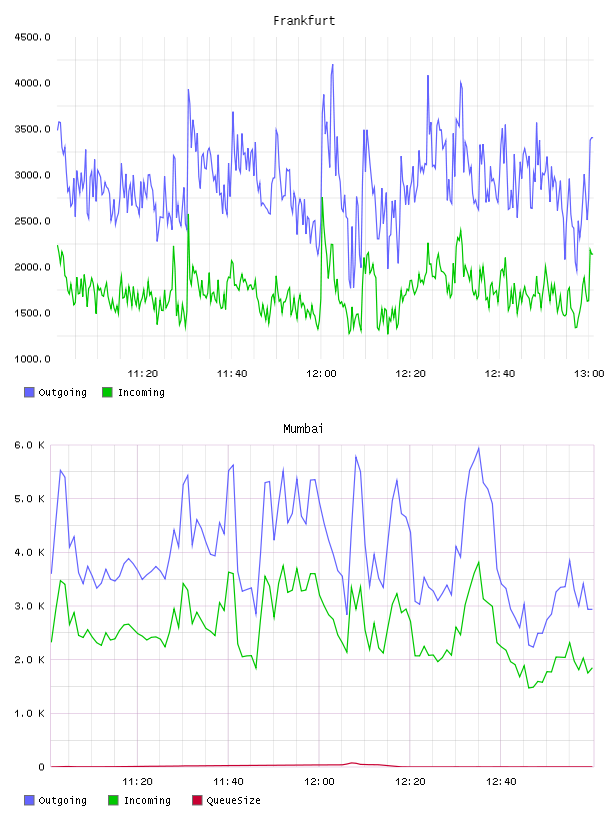Click the 4500.0 y-axis label in Frankfurt
Viewport: 608px width, 816px height.
pos(32,37)
